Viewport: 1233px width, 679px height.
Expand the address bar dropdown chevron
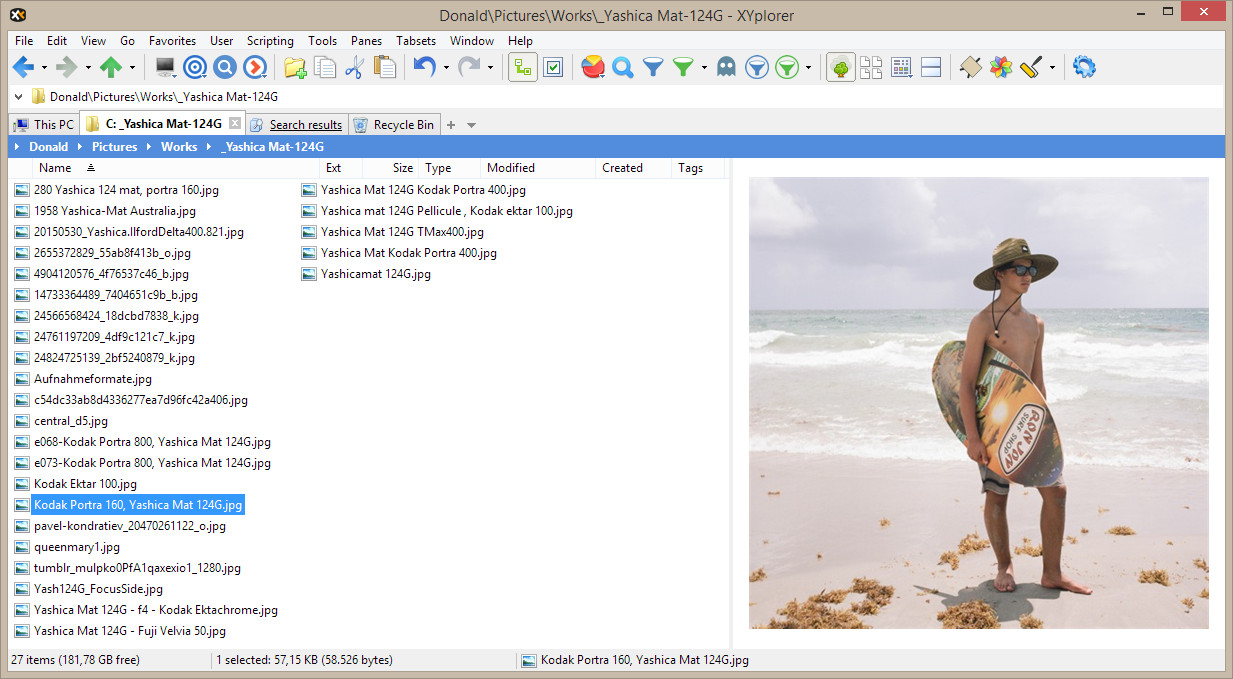(19, 97)
